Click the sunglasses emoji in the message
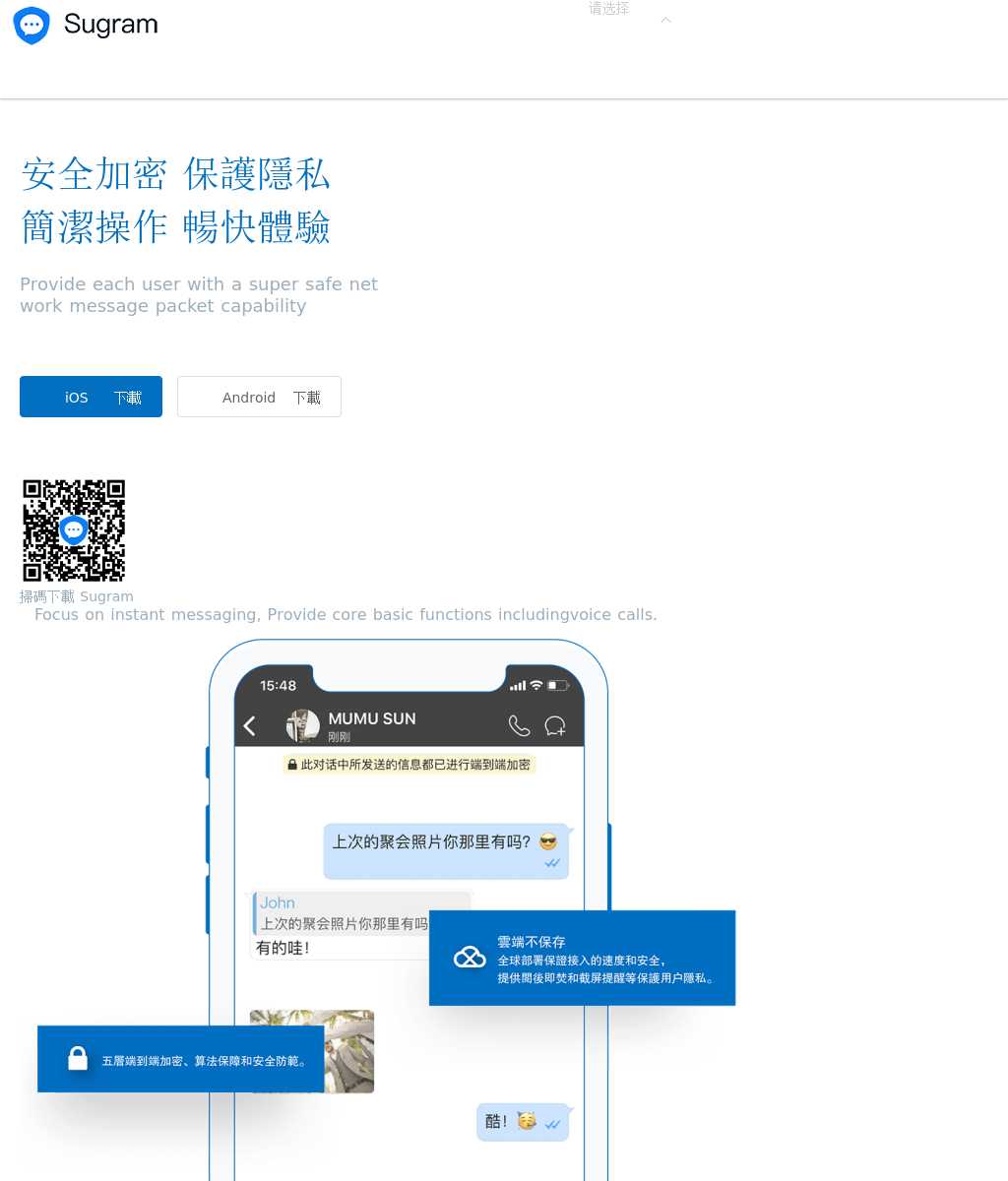 point(548,841)
